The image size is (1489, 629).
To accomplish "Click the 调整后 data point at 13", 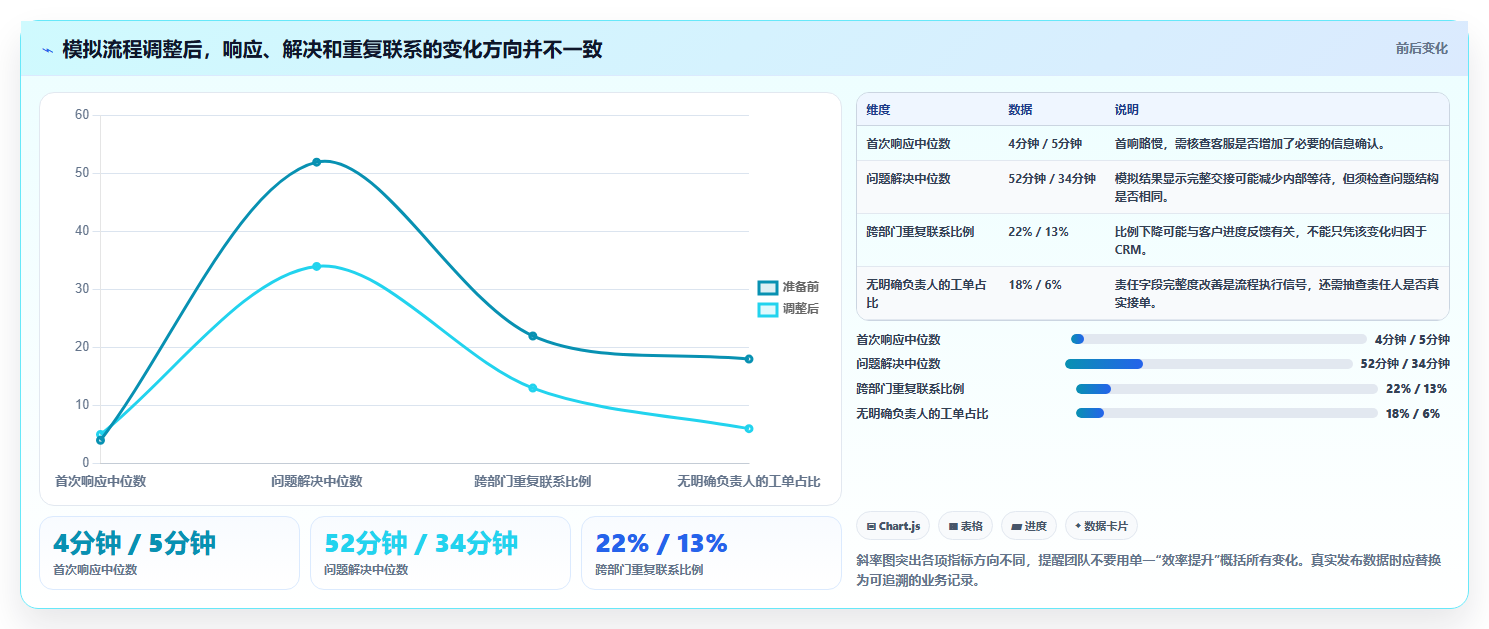I will point(533,388).
